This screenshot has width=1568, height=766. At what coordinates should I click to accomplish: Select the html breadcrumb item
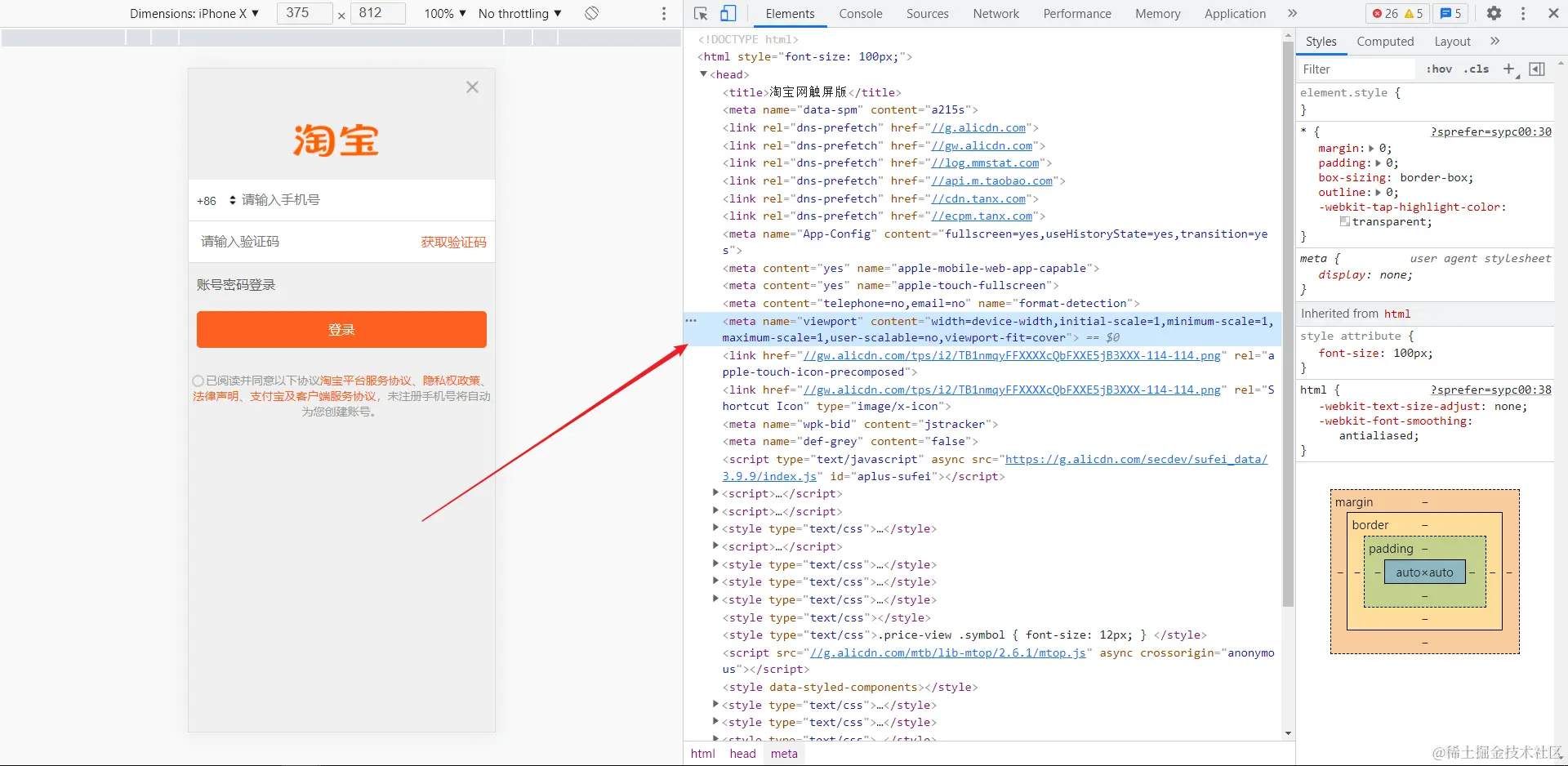coord(702,754)
